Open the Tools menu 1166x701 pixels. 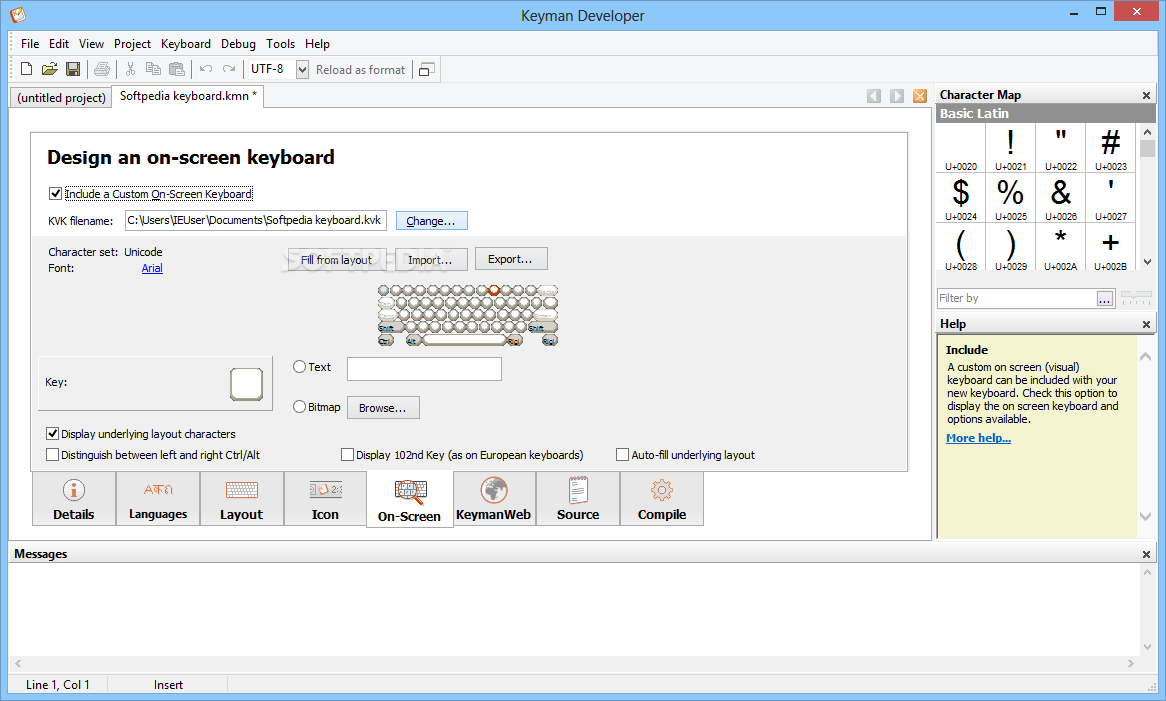pyautogui.click(x=280, y=44)
